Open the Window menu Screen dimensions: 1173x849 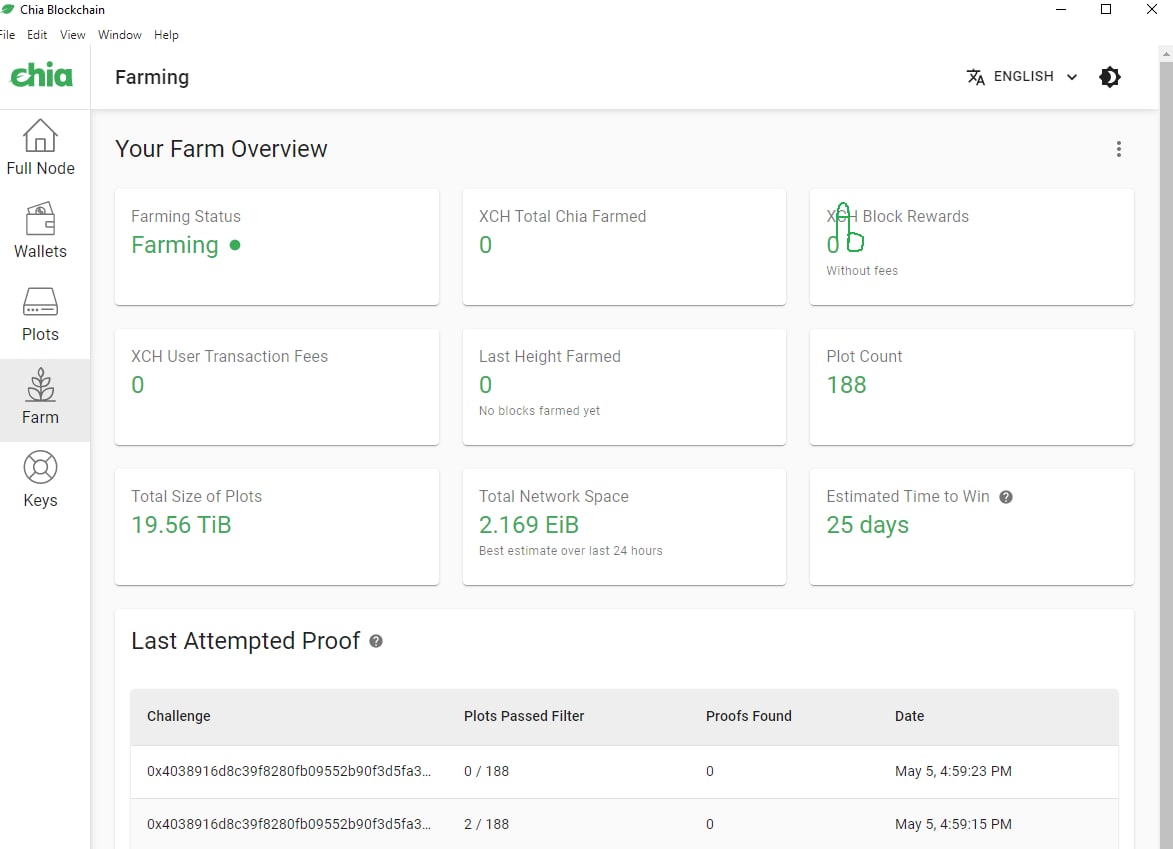tap(120, 34)
